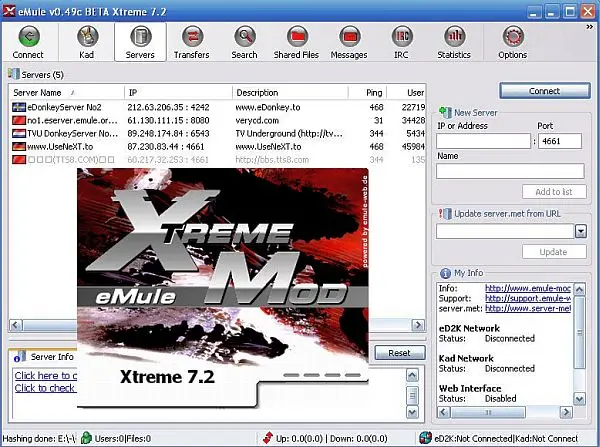The height and width of the screenshot is (447, 600).
Task: Click the Add to list button
Action: 554,192
